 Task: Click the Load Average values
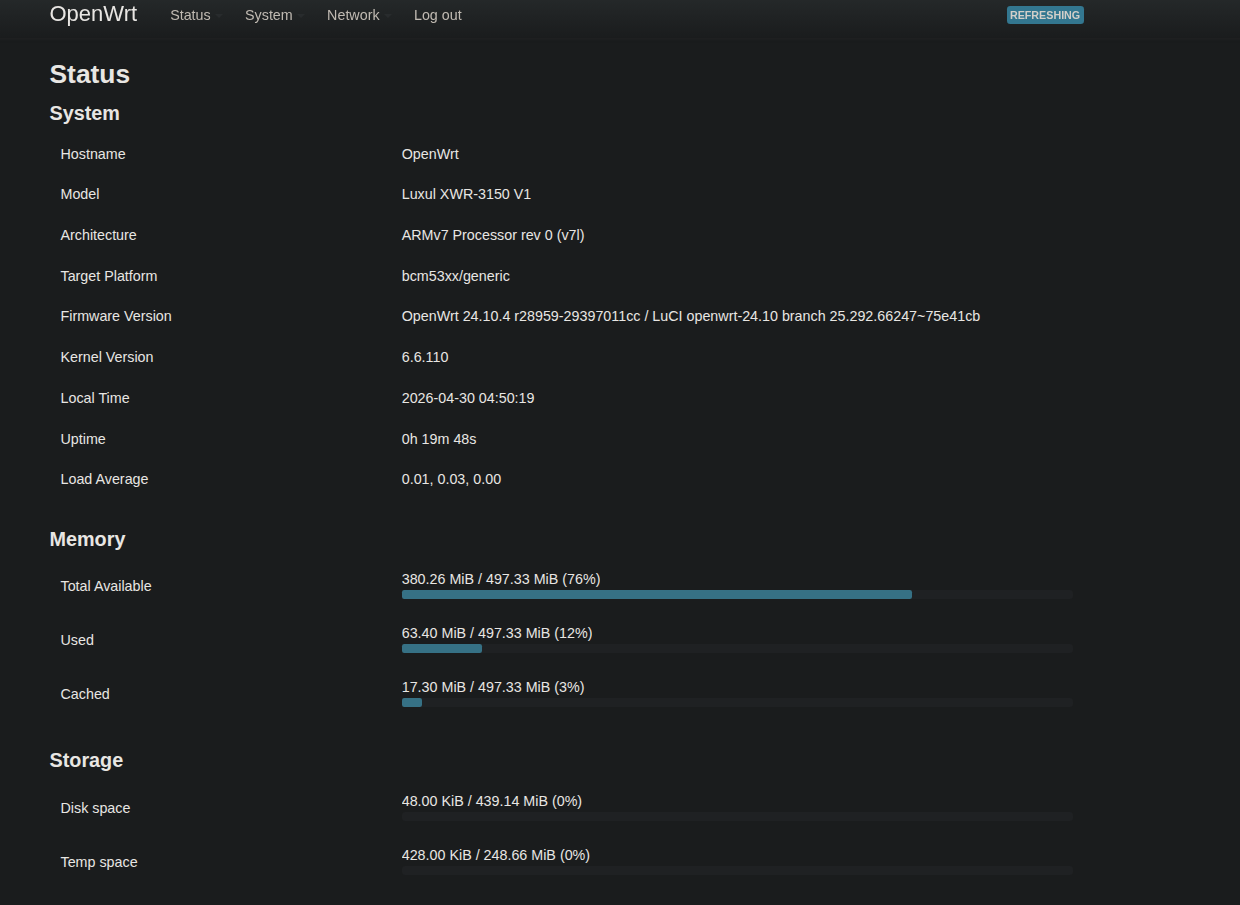point(452,479)
